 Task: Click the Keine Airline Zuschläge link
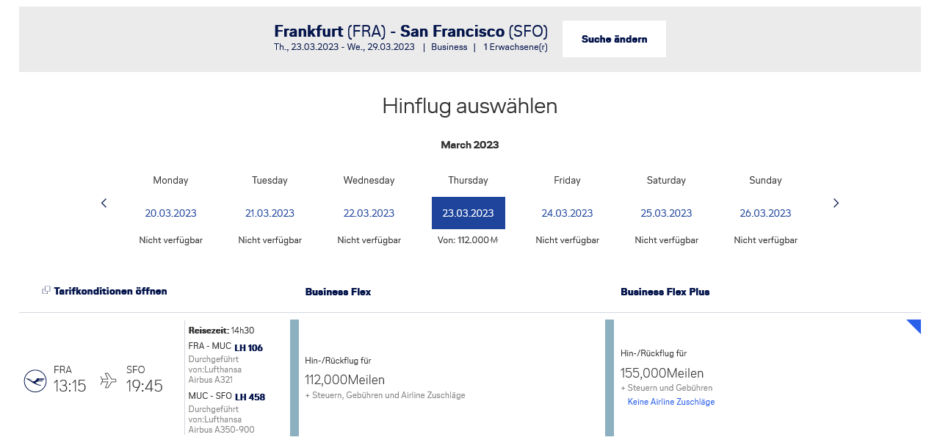tap(670, 402)
